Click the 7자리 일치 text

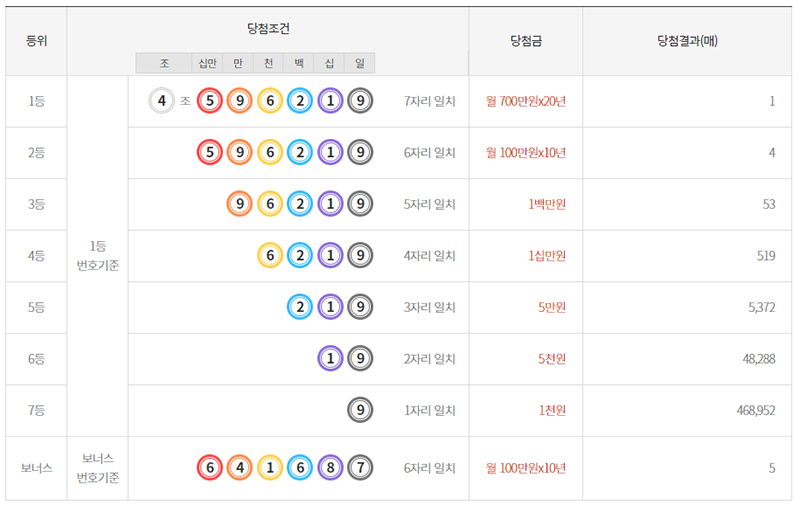click(x=430, y=101)
